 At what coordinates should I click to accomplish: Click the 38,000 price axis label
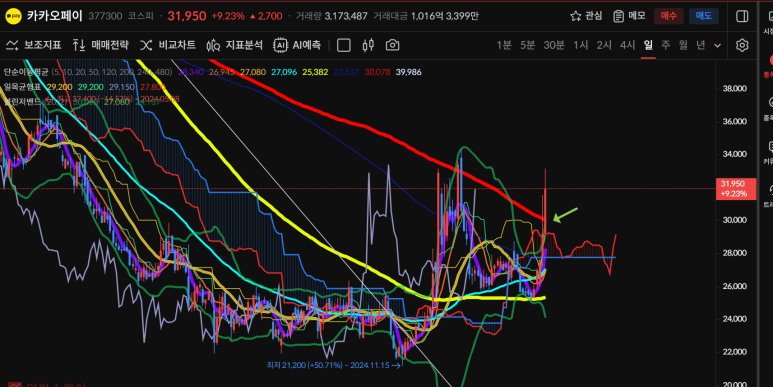tap(735, 89)
